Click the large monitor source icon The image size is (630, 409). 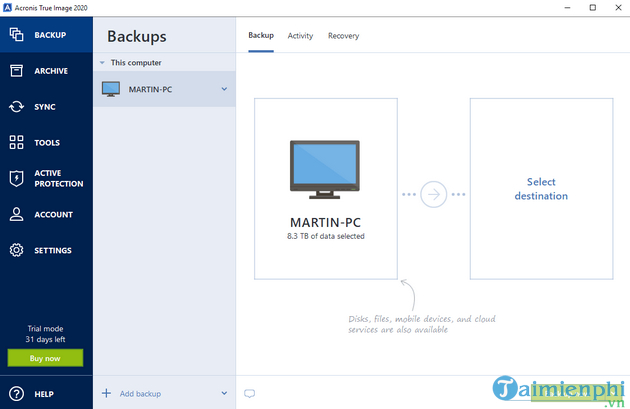(325, 169)
